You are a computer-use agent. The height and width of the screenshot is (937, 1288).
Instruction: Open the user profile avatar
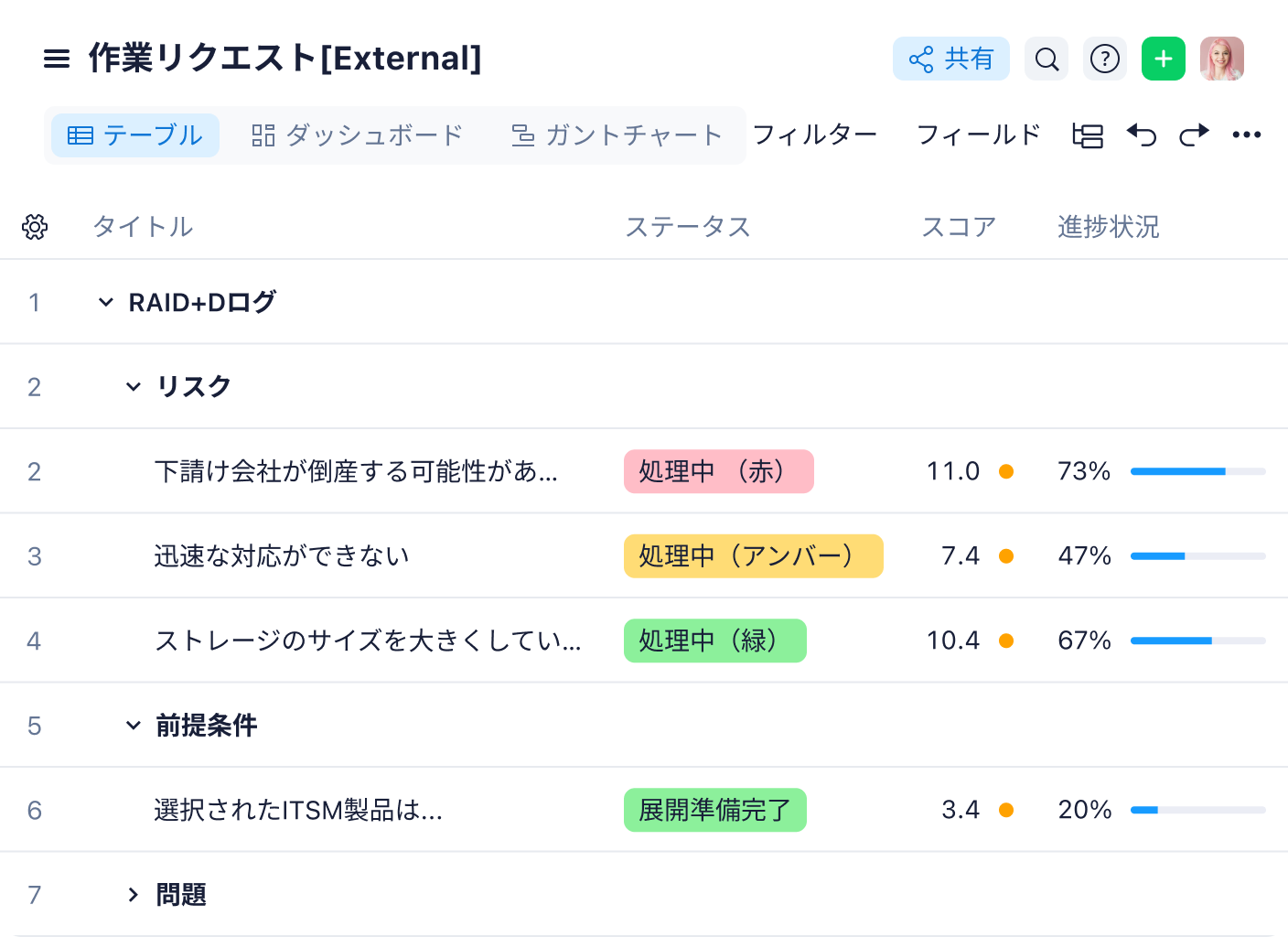click(x=1222, y=59)
